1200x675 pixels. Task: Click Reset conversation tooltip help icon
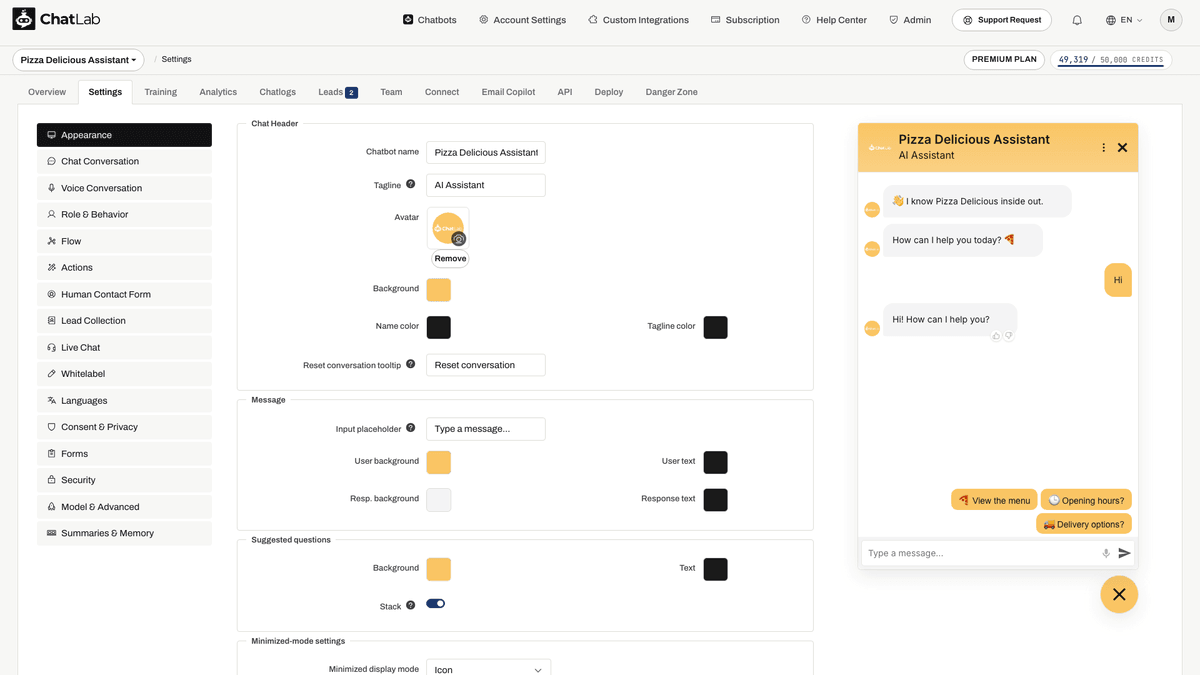[x=411, y=364]
